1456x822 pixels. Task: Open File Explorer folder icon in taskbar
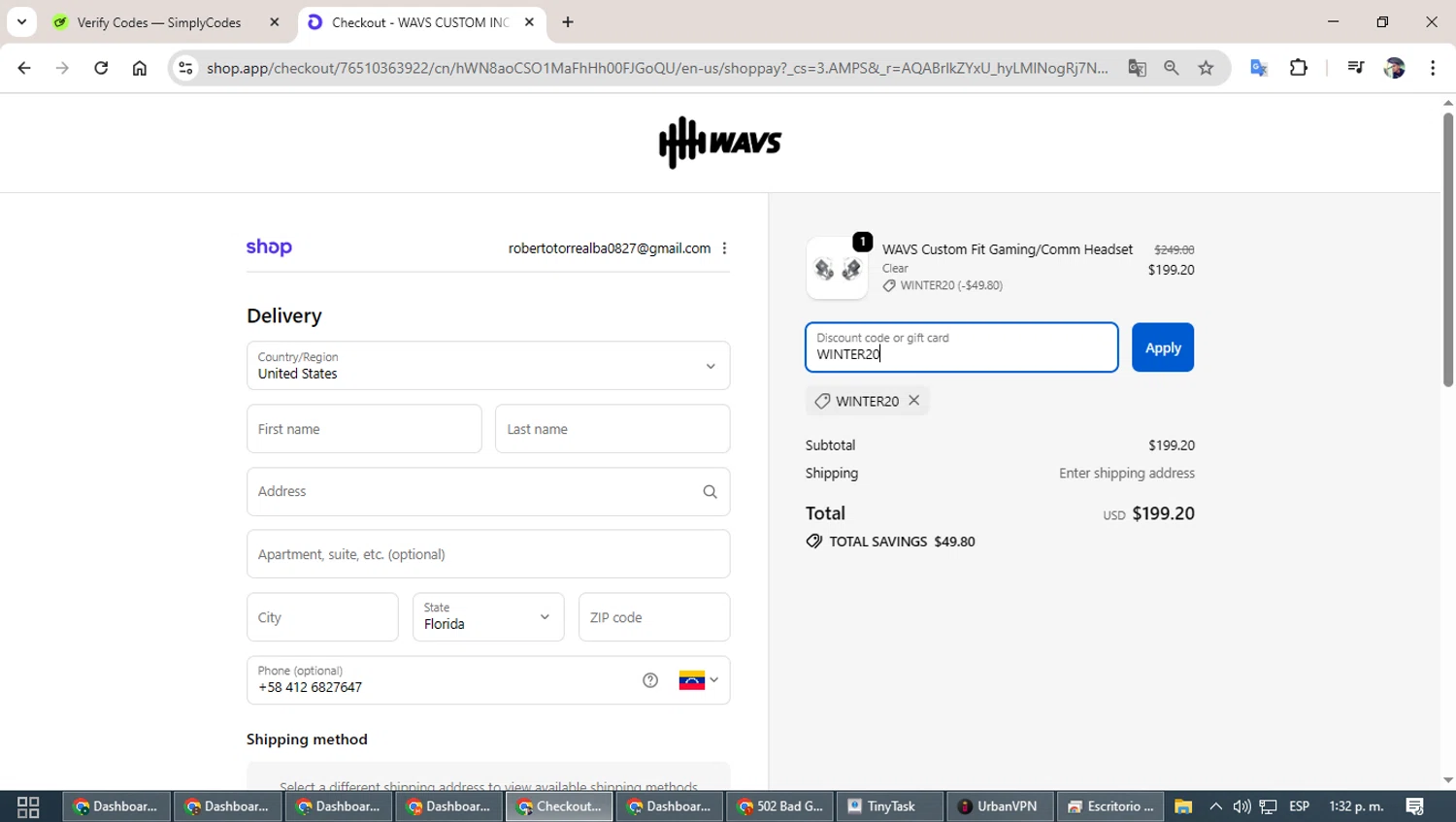click(1183, 806)
